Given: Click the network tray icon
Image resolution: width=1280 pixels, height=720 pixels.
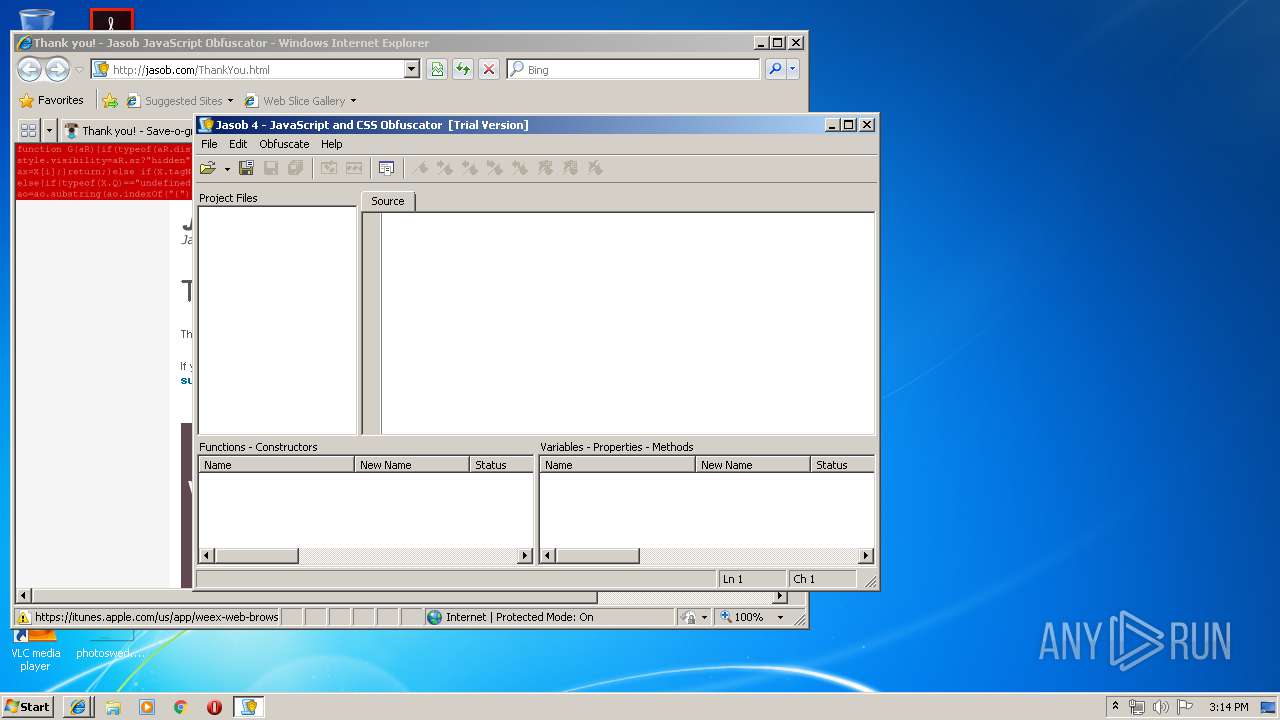Looking at the screenshot, I should (x=1137, y=706).
